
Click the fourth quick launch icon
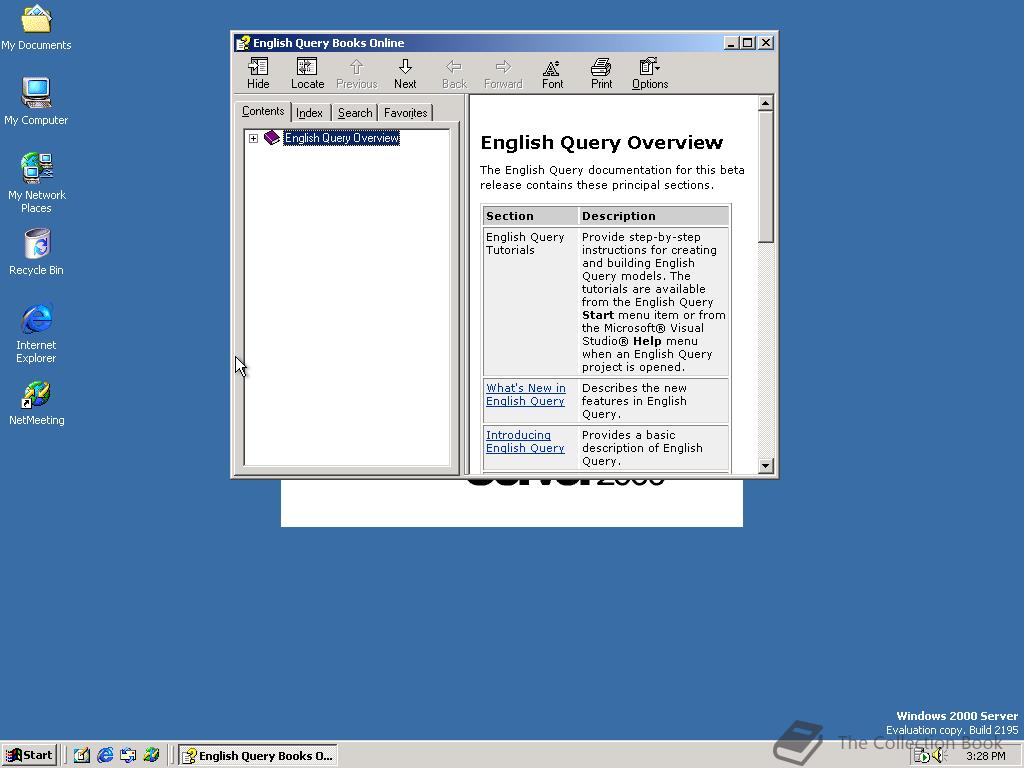pos(151,755)
